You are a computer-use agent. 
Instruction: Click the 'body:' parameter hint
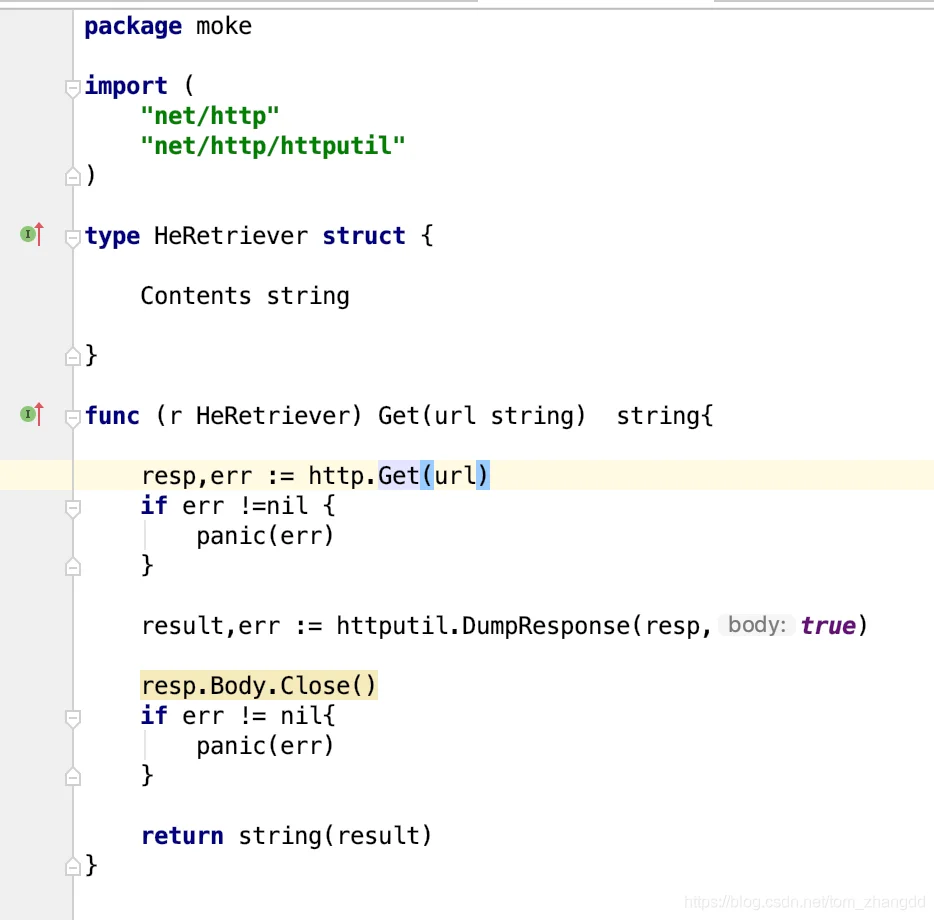point(757,625)
